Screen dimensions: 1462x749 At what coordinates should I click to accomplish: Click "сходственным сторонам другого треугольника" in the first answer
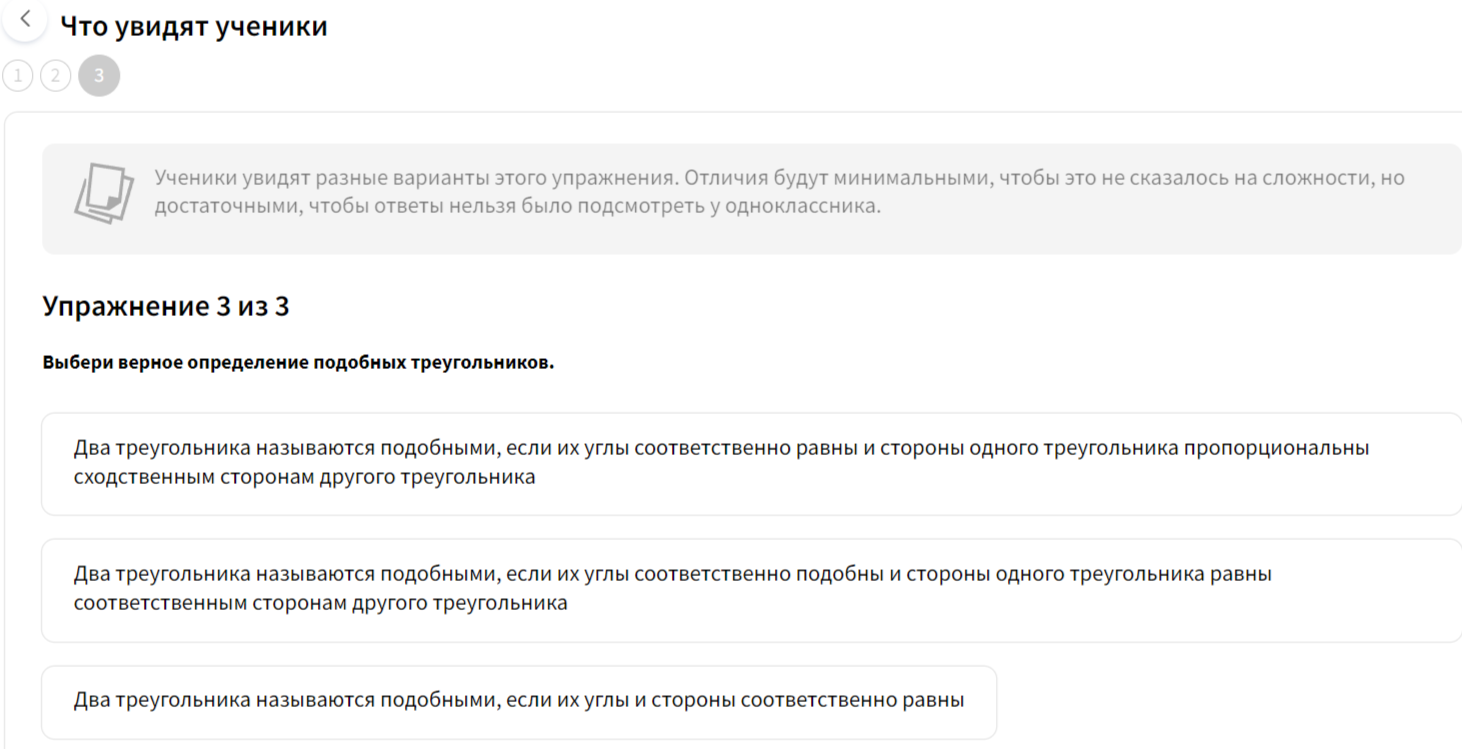pyautogui.click(x=304, y=477)
